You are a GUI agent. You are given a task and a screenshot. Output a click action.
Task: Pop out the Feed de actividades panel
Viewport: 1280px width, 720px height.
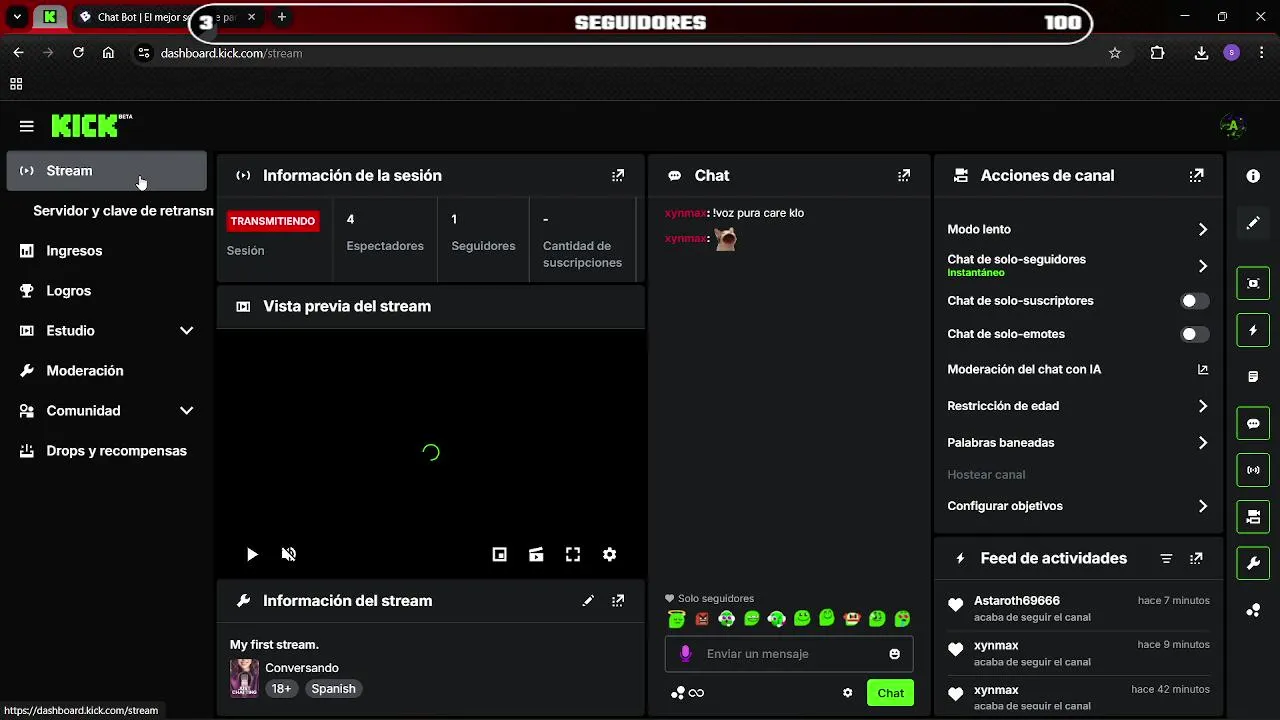[1196, 558]
